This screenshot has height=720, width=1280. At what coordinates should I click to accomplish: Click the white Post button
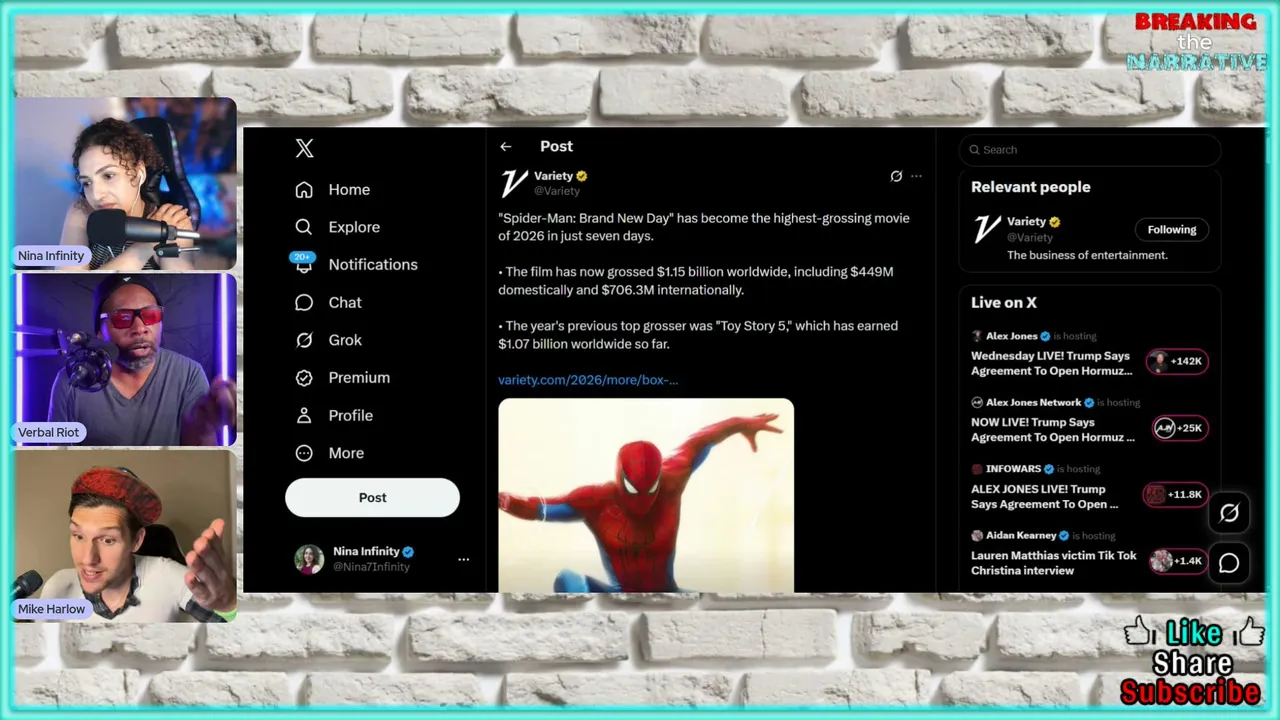372,497
